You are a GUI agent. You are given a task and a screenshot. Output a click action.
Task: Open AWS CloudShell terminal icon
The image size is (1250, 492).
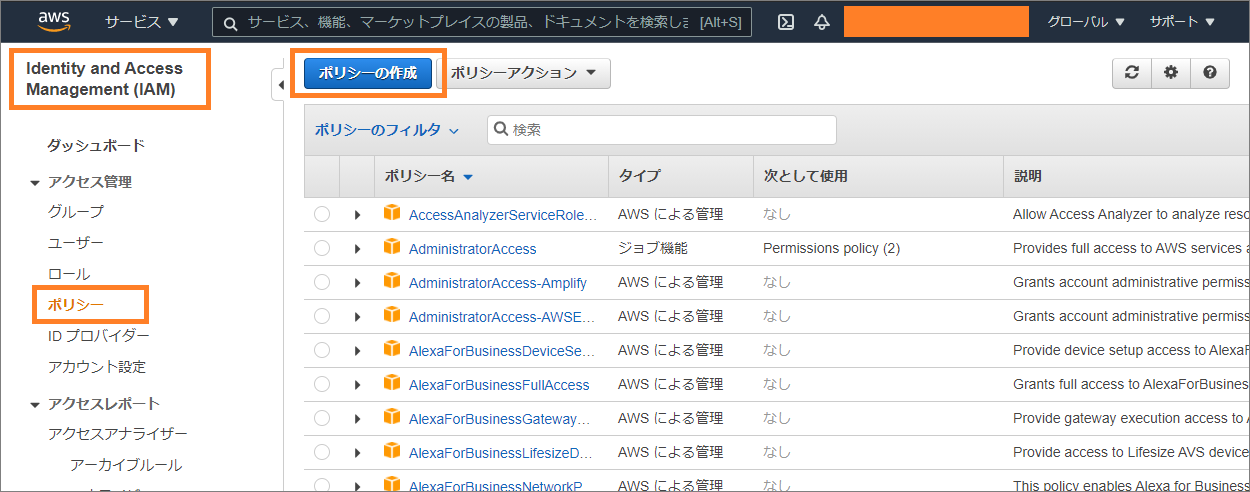pyautogui.click(x=786, y=22)
